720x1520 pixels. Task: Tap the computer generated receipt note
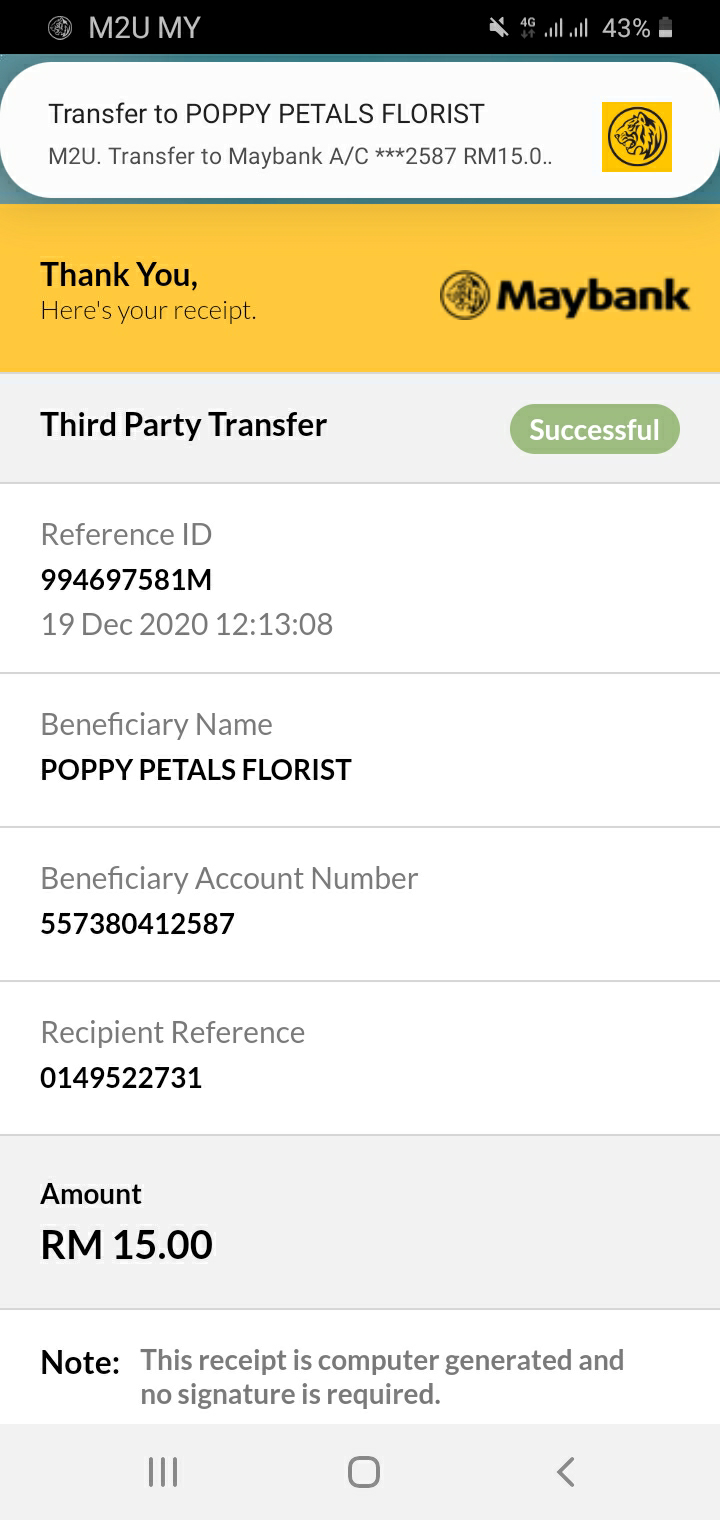[382, 1377]
